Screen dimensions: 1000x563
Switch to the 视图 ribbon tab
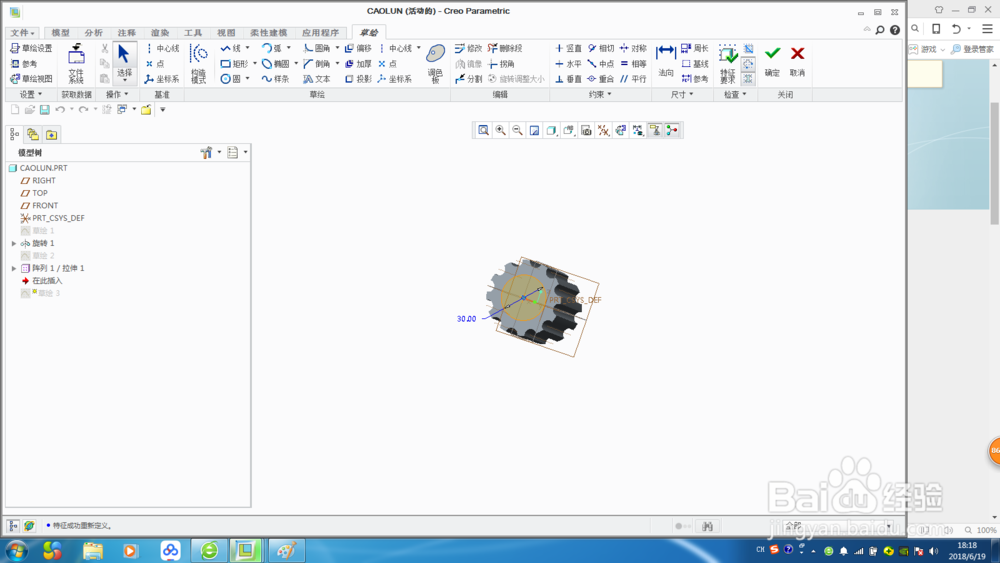(x=226, y=33)
